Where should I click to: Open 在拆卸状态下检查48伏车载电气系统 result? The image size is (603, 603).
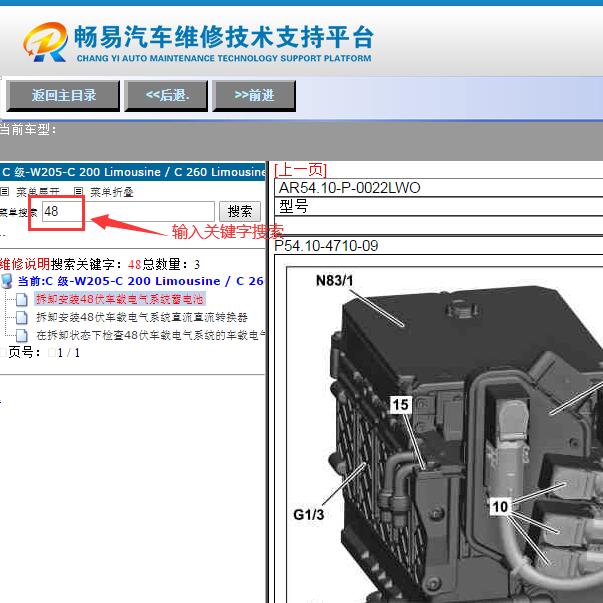pyautogui.click(x=150, y=335)
